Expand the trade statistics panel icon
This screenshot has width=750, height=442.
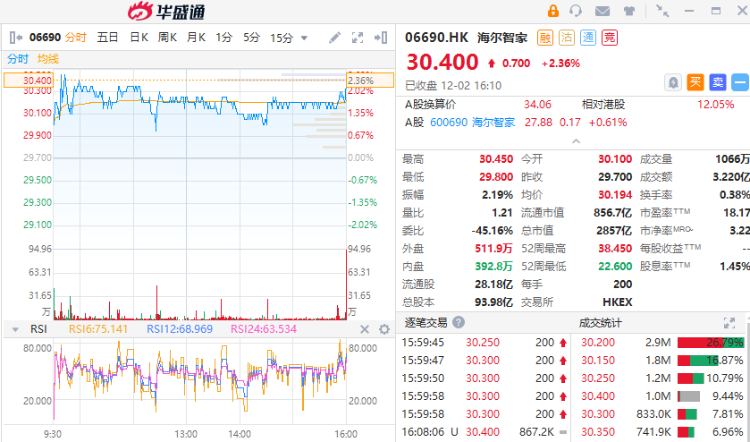(x=729, y=323)
